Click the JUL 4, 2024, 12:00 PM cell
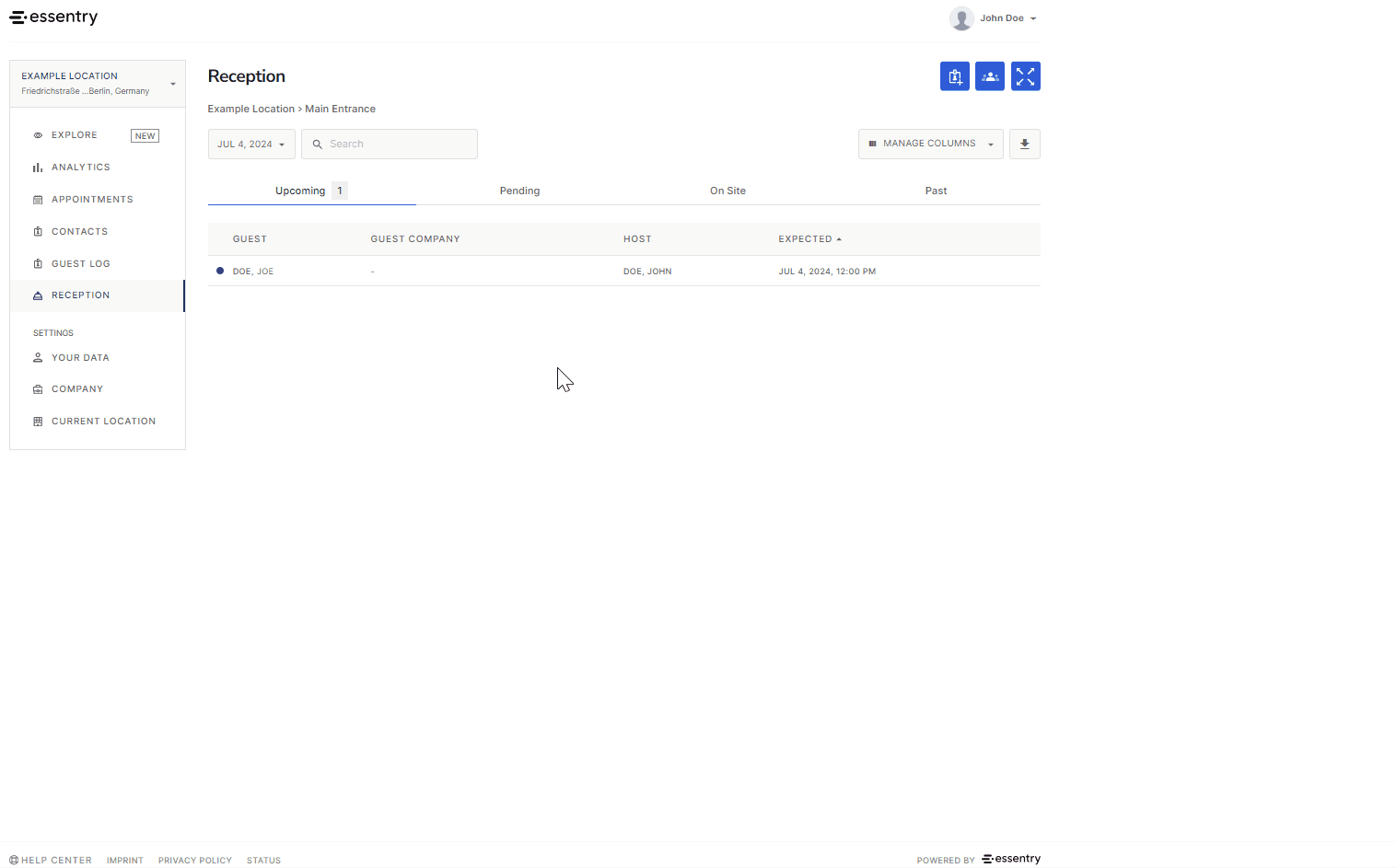Viewport: 1397px width, 868px height. tap(827, 272)
